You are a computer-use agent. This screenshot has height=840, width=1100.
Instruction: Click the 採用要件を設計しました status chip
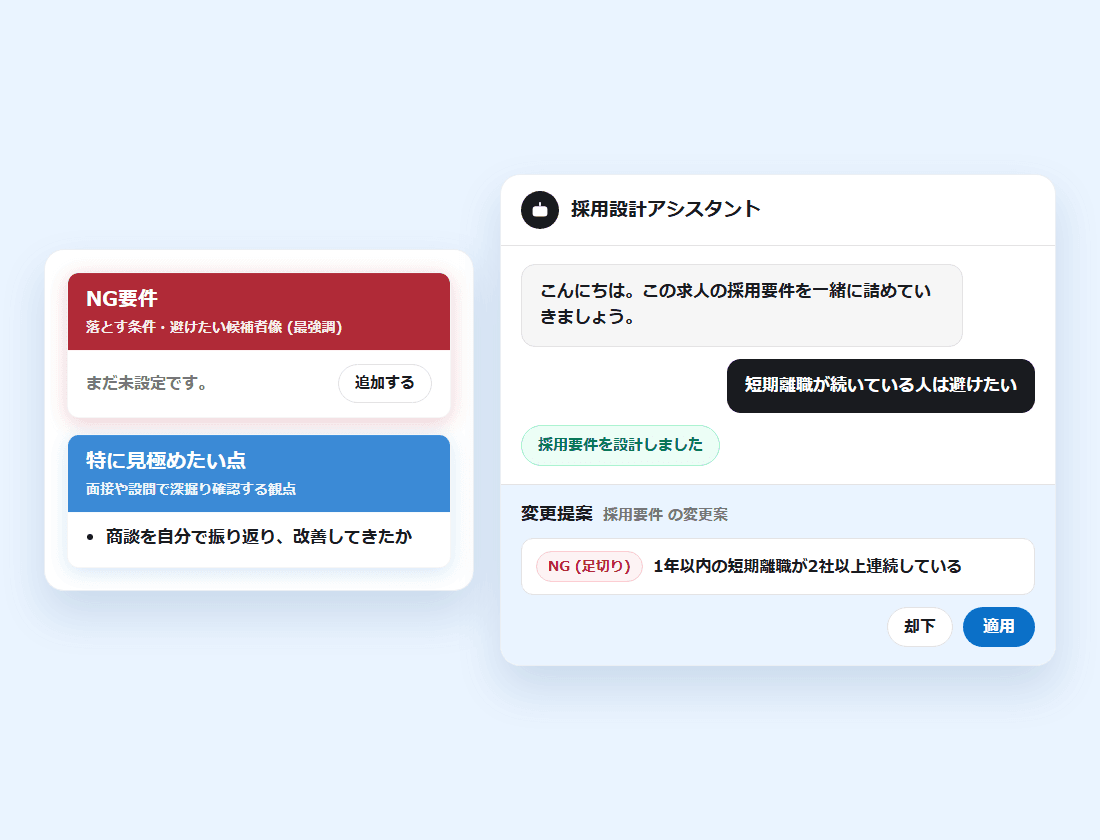coord(620,445)
